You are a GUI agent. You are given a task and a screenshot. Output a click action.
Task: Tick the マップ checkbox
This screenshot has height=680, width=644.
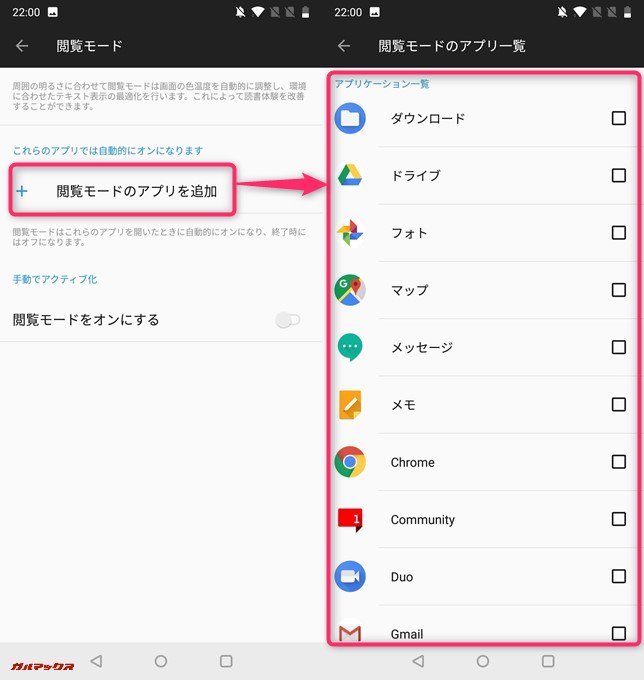618,290
